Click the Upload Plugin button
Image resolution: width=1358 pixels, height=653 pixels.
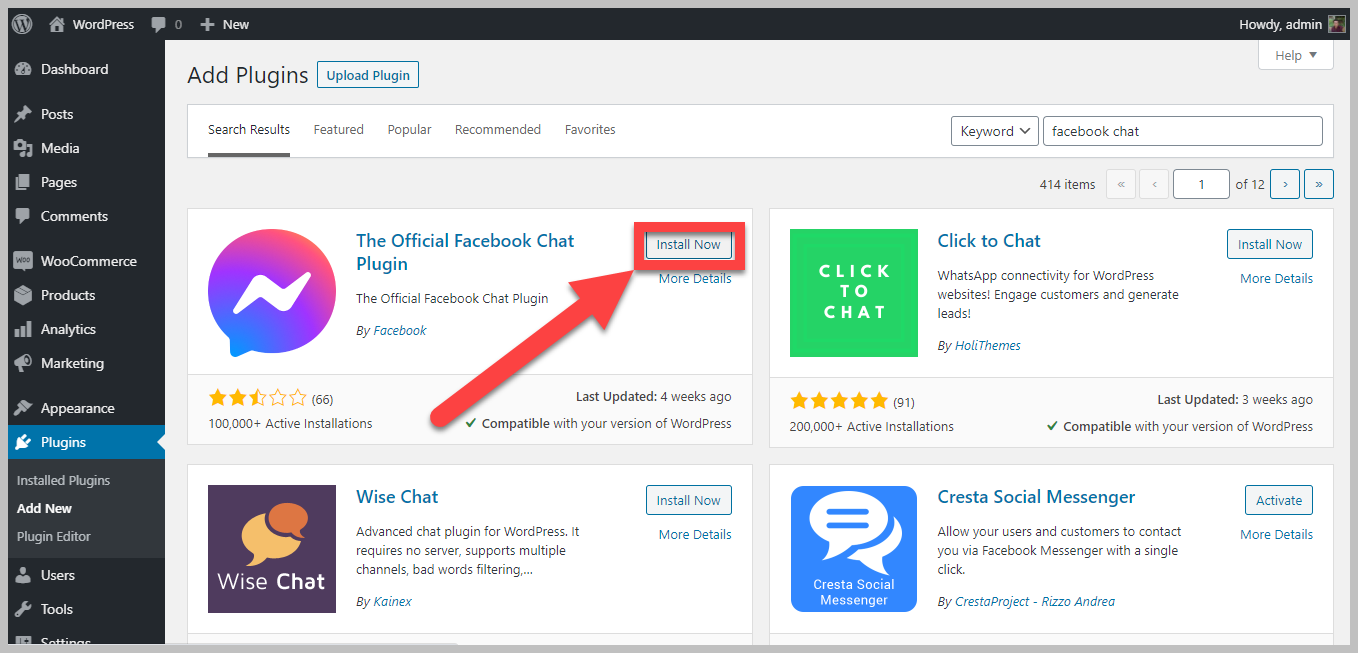click(x=368, y=75)
